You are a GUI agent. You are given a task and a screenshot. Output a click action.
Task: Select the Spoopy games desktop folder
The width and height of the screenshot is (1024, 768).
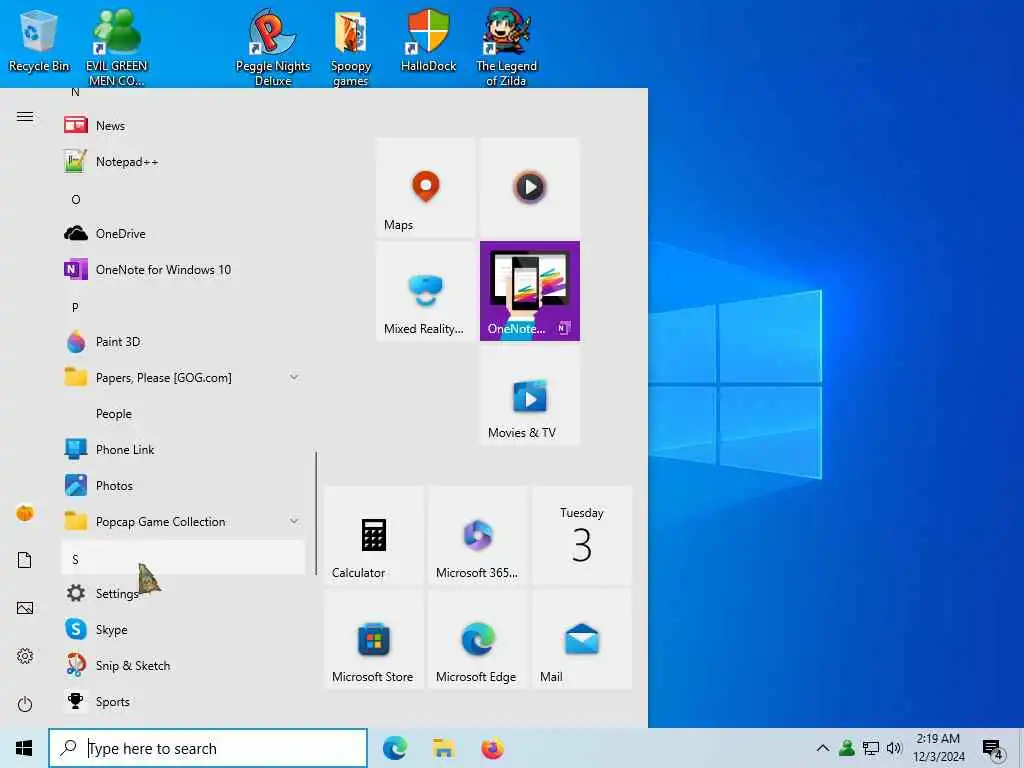351,48
